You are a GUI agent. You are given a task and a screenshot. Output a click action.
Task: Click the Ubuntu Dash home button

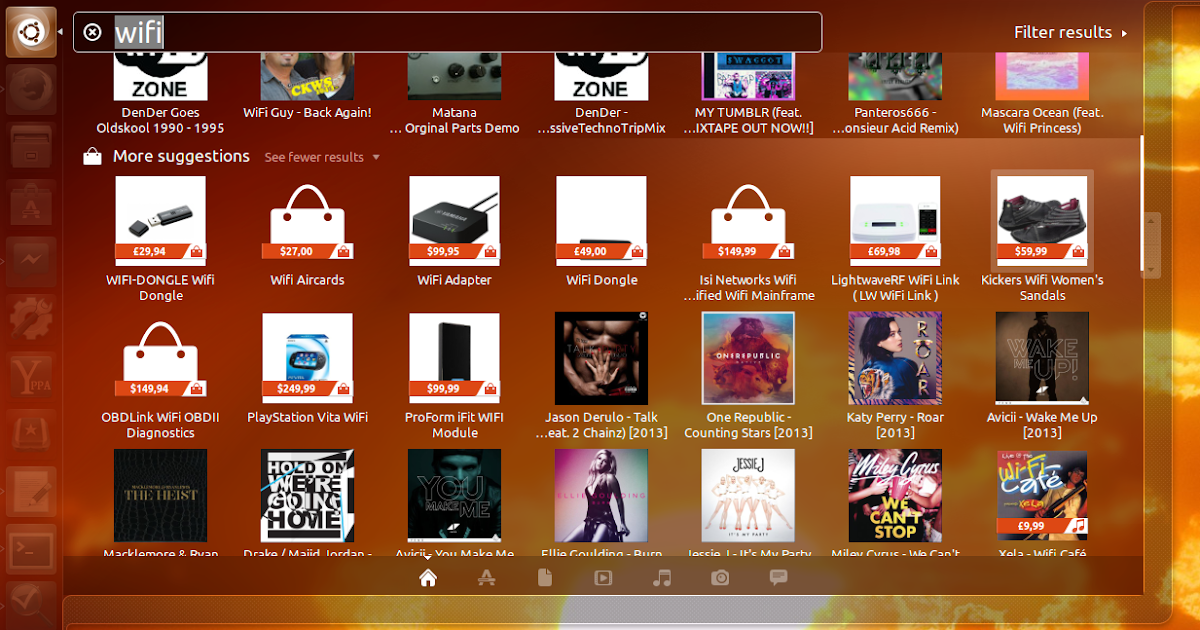pyautogui.click(x=31, y=32)
